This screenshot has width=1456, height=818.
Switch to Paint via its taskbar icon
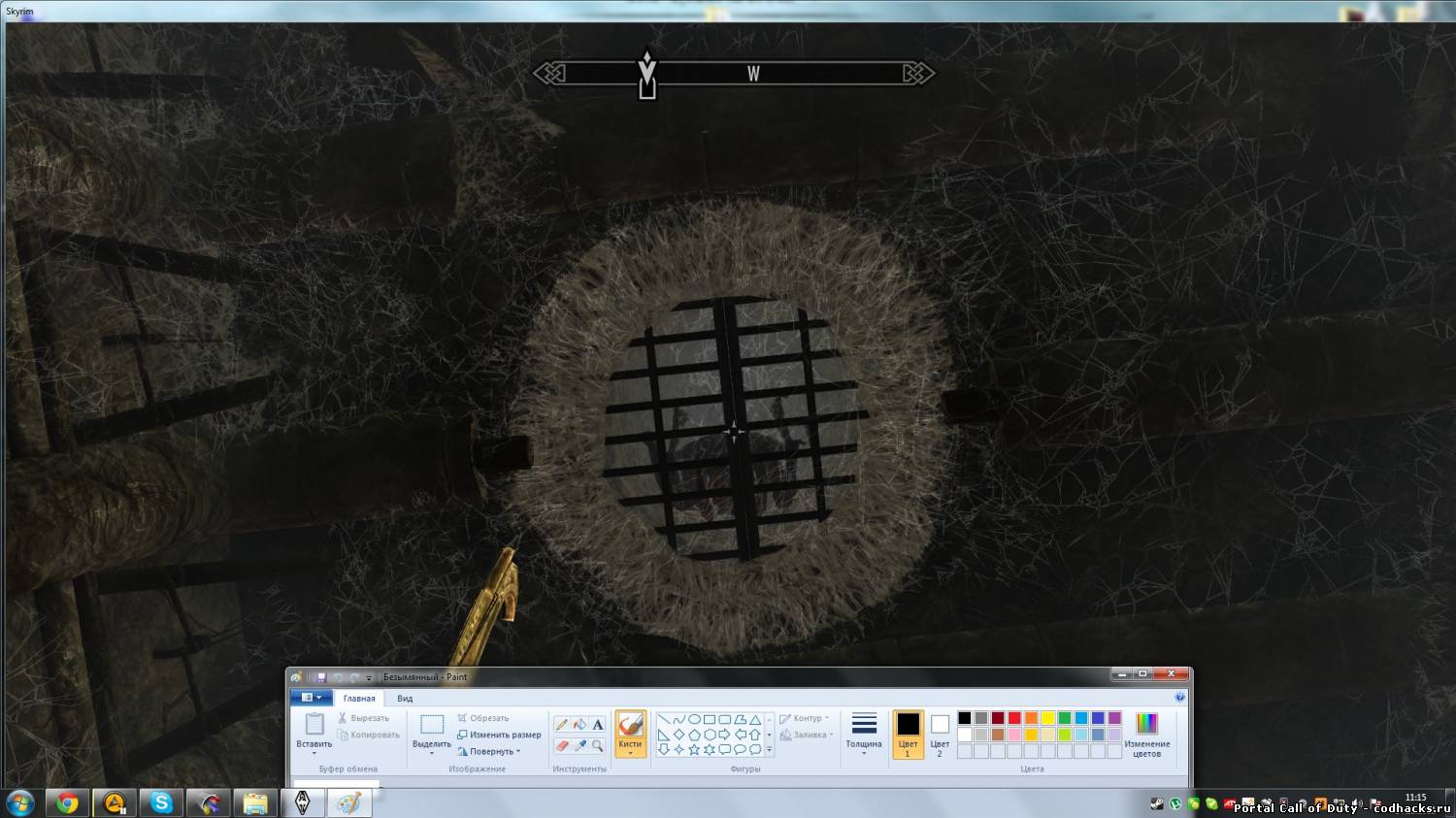pyautogui.click(x=348, y=803)
